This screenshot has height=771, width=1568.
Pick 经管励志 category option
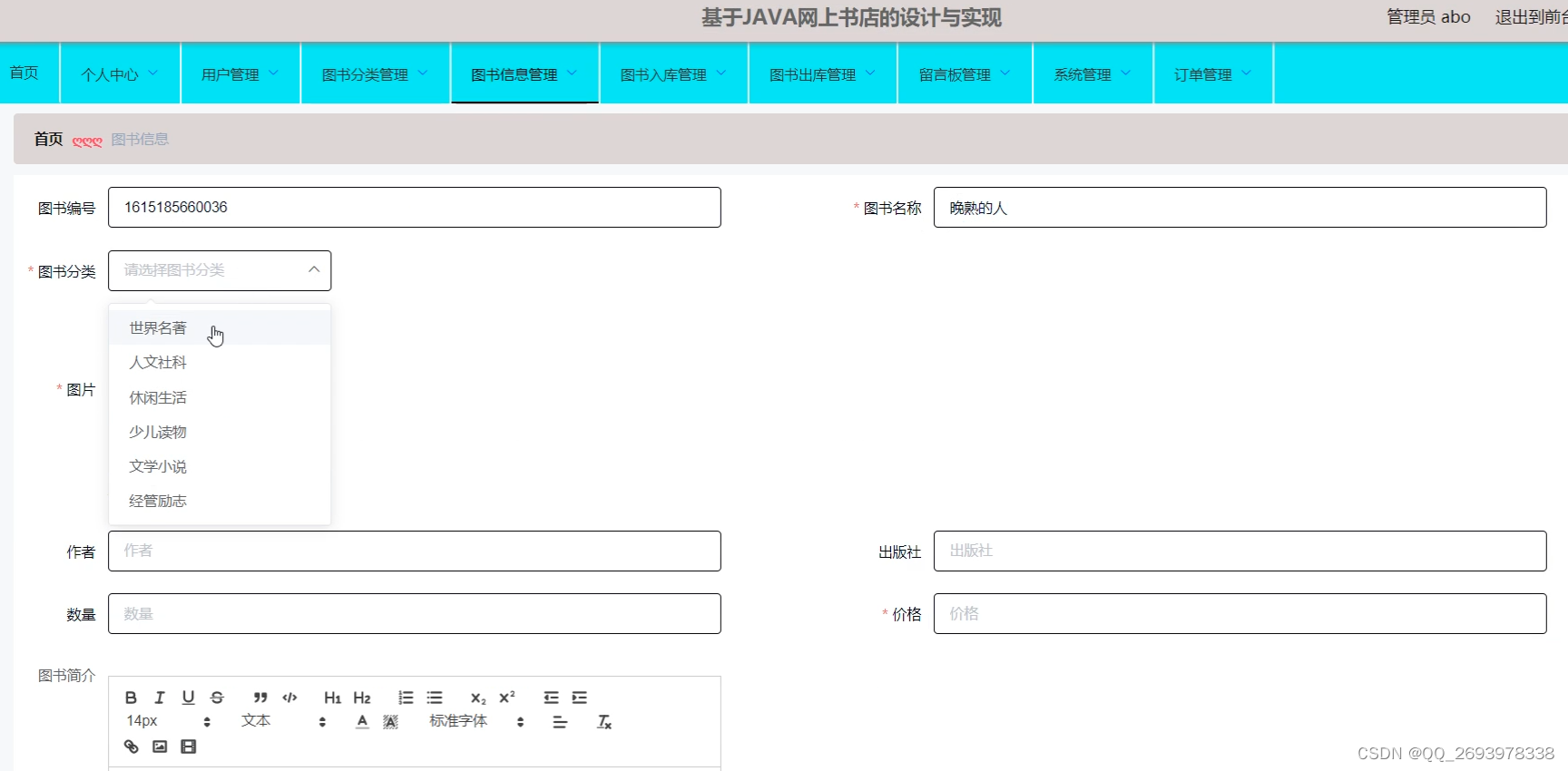[x=220, y=501]
